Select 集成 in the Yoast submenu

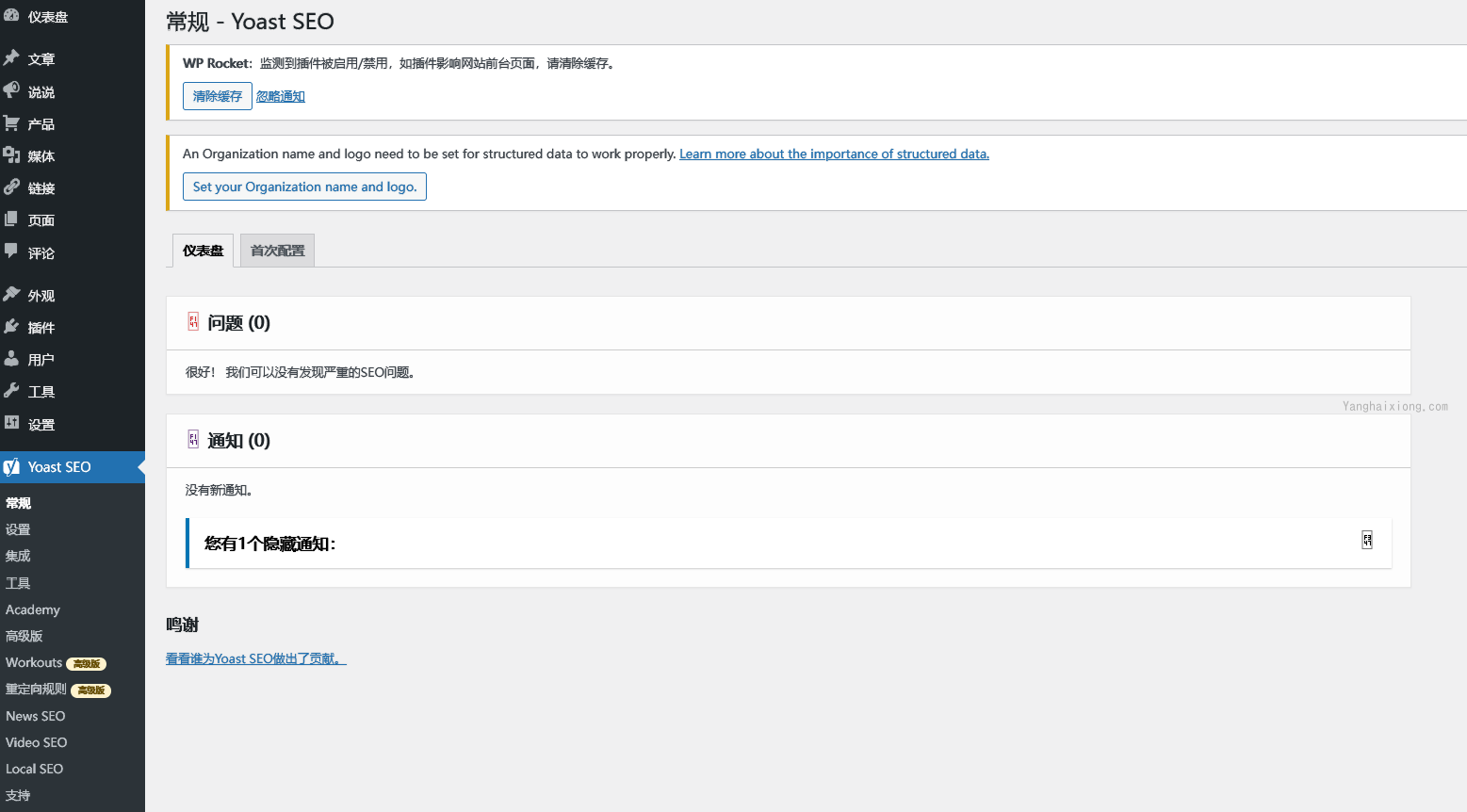pos(18,556)
